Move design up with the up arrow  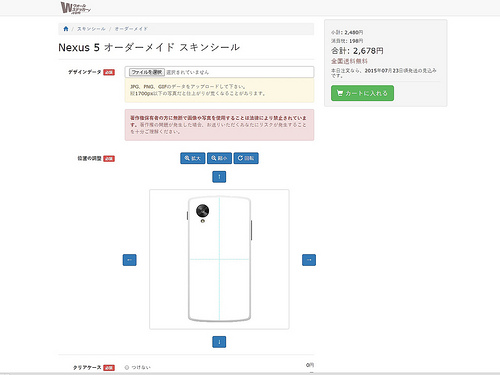219,177
